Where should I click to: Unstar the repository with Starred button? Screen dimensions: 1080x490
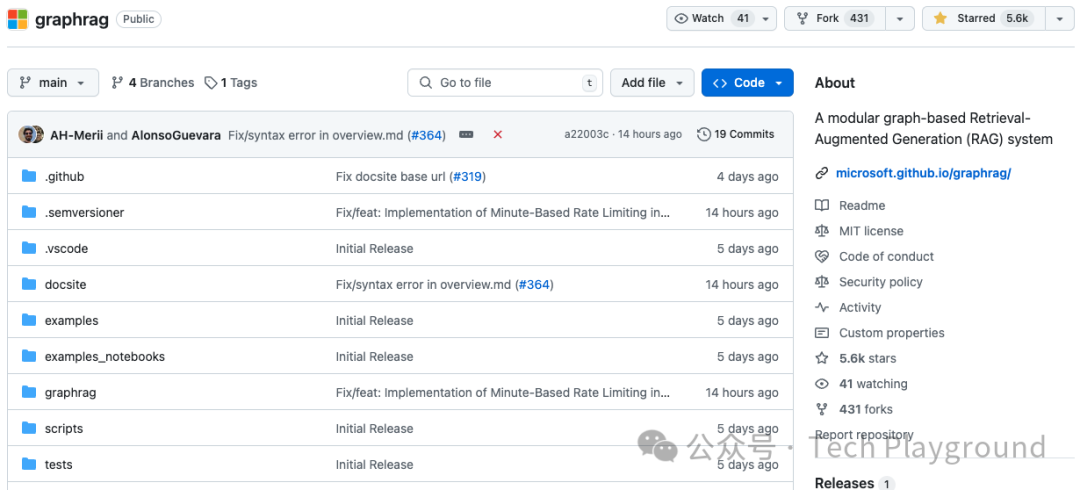984,19
